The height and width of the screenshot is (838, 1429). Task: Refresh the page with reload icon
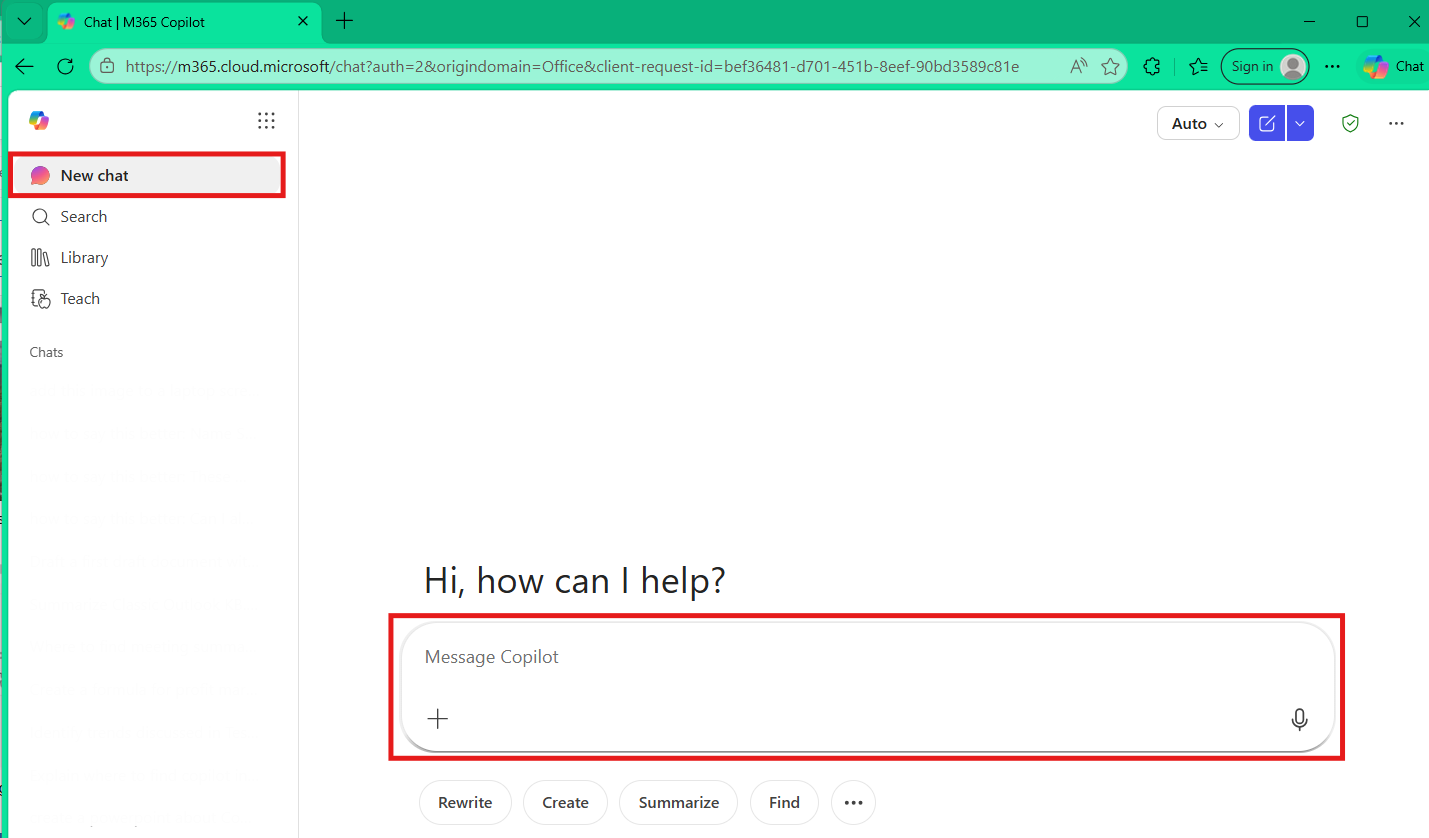tap(66, 66)
